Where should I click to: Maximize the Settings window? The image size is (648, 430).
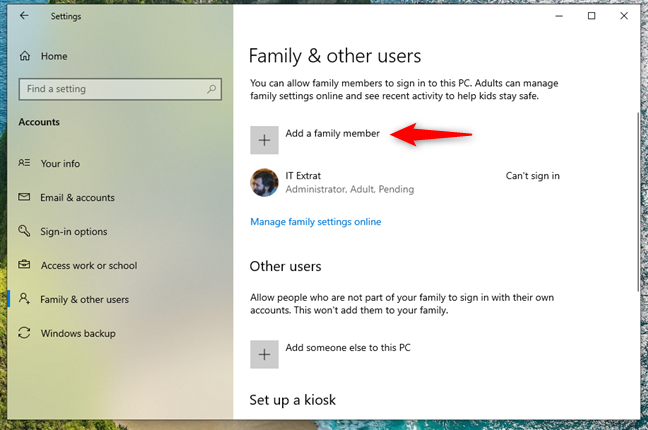coord(591,16)
